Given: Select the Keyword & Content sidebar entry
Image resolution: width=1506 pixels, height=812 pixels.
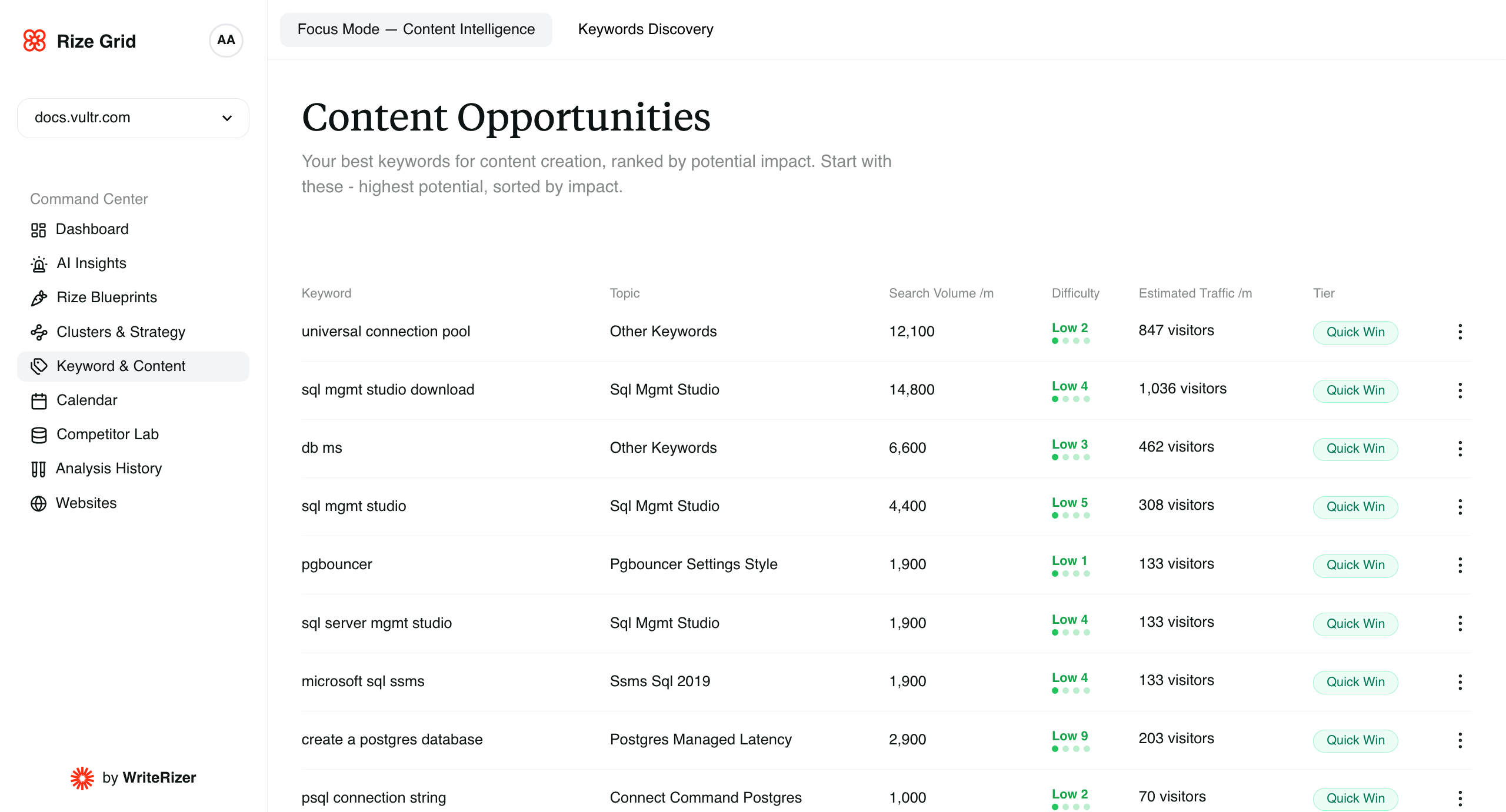Looking at the screenshot, I should [x=121, y=366].
